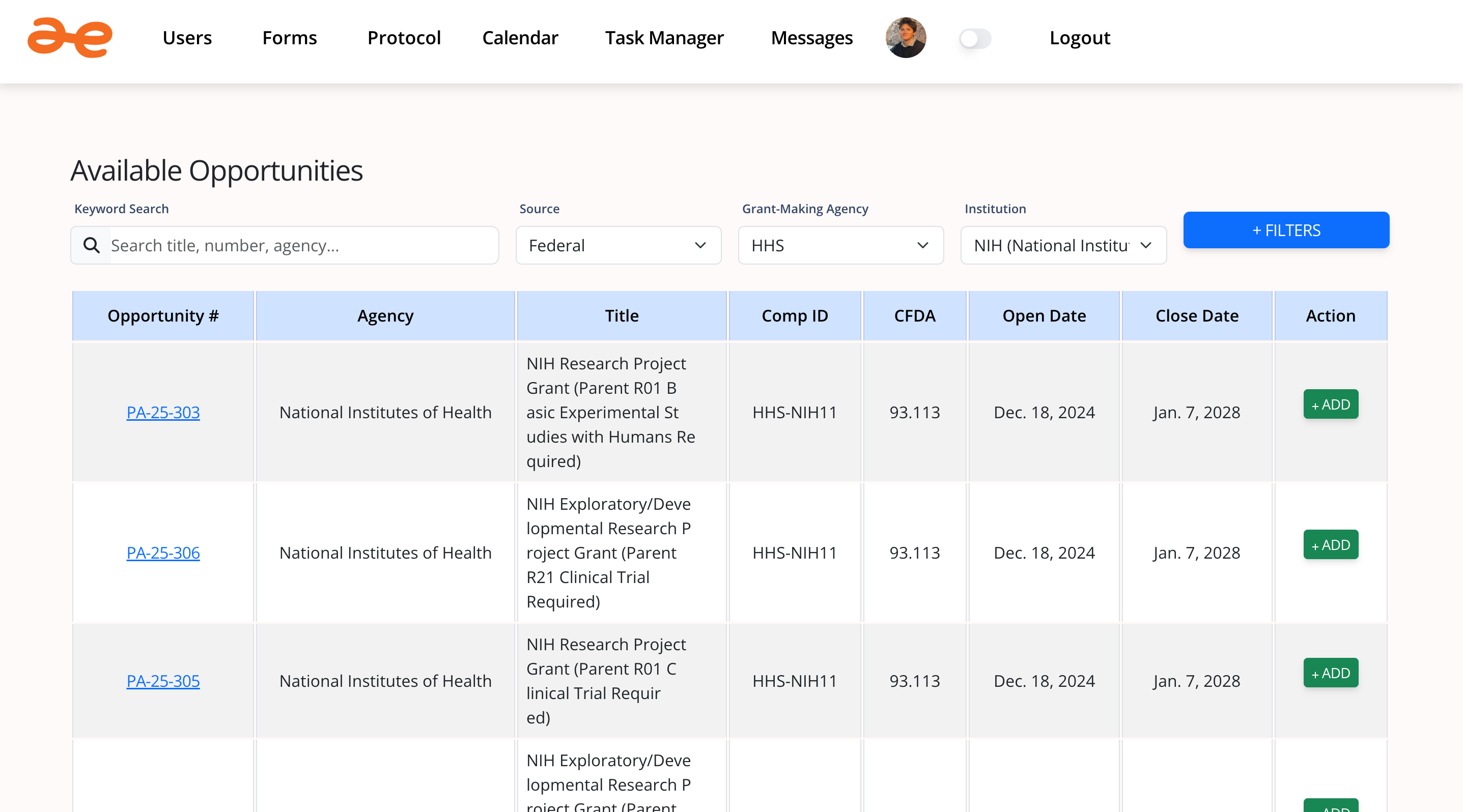1463x812 pixels.
Task: Navigate to the Calendar page
Action: [x=520, y=38]
